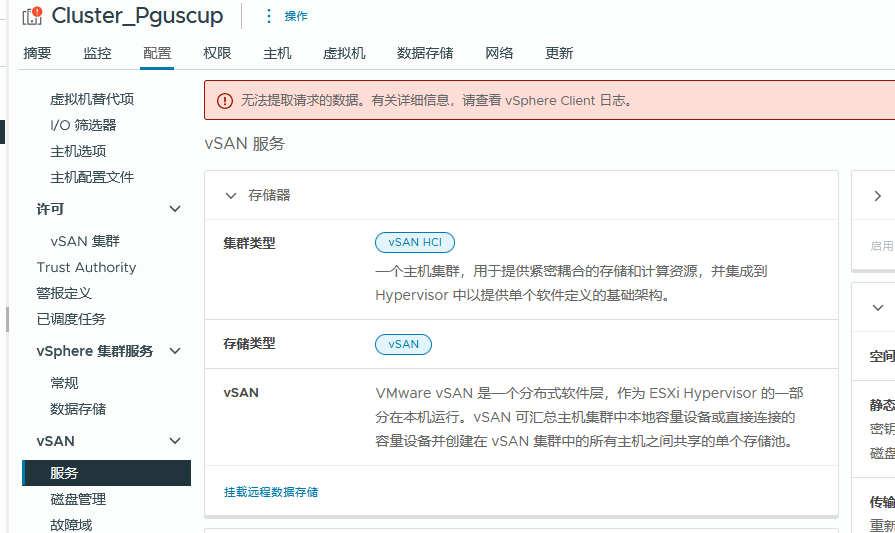Open I/O 筛选器 settings
895x533 pixels.
(83, 125)
